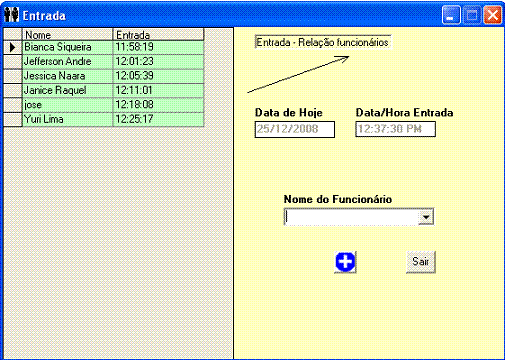Image resolution: width=505 pixels, height=360 pixels.
Task: Click the Data de Hoje field
Action: click(295, 129)
